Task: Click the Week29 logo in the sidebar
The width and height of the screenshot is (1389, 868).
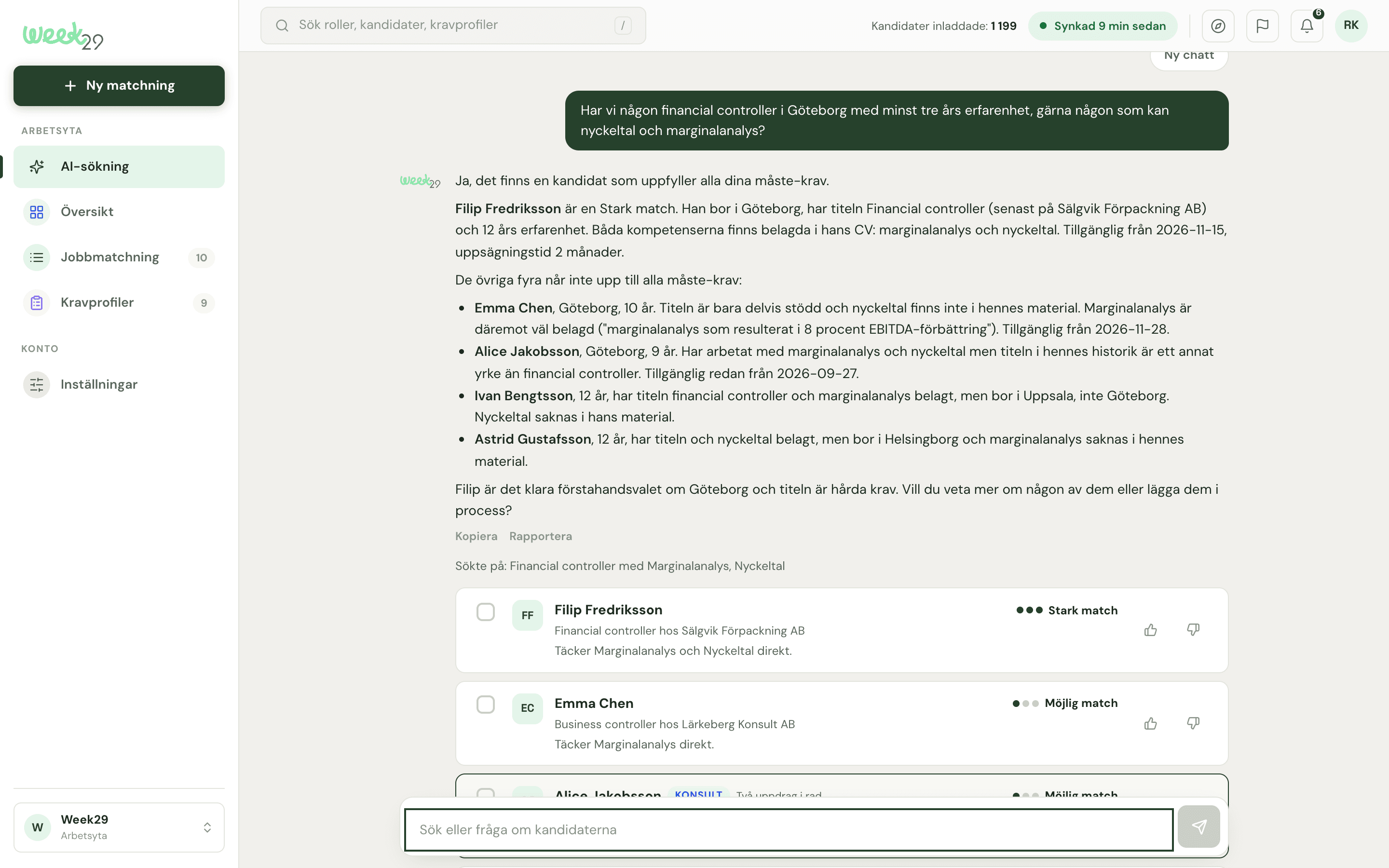Action: 63,36
